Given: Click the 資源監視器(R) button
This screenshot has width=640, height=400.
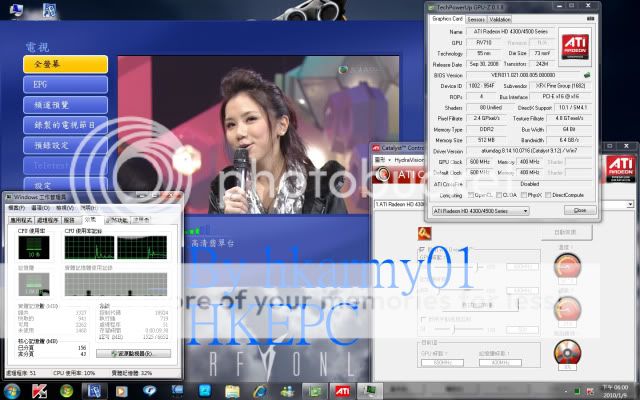Looking at the screenshot, I should 133,353.
